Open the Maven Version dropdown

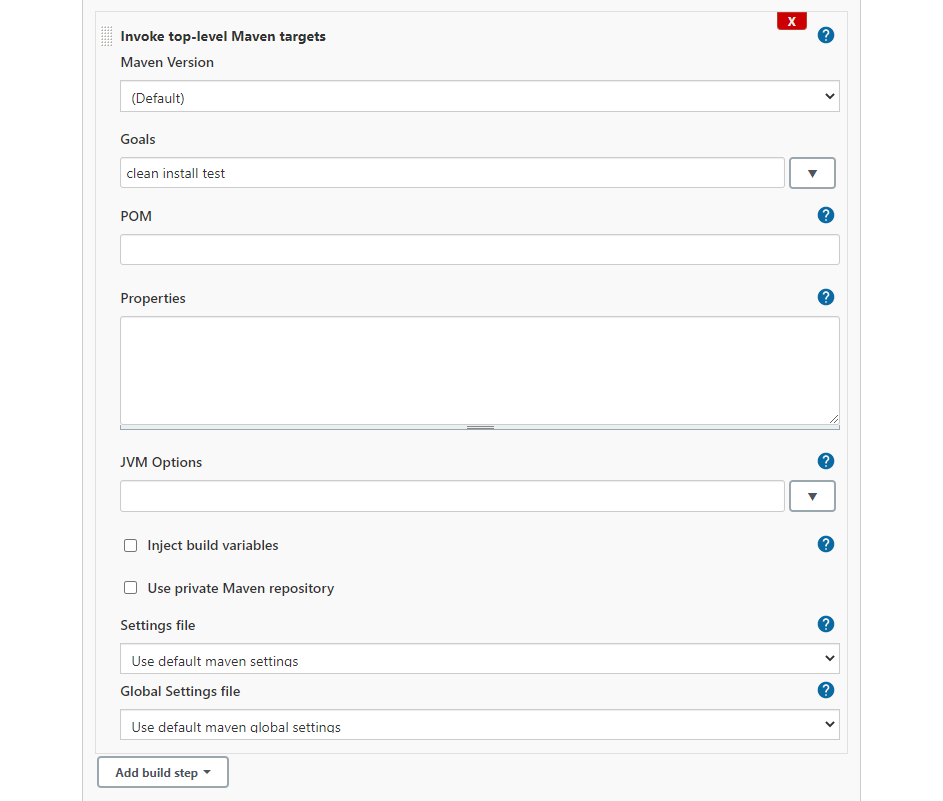479,96
